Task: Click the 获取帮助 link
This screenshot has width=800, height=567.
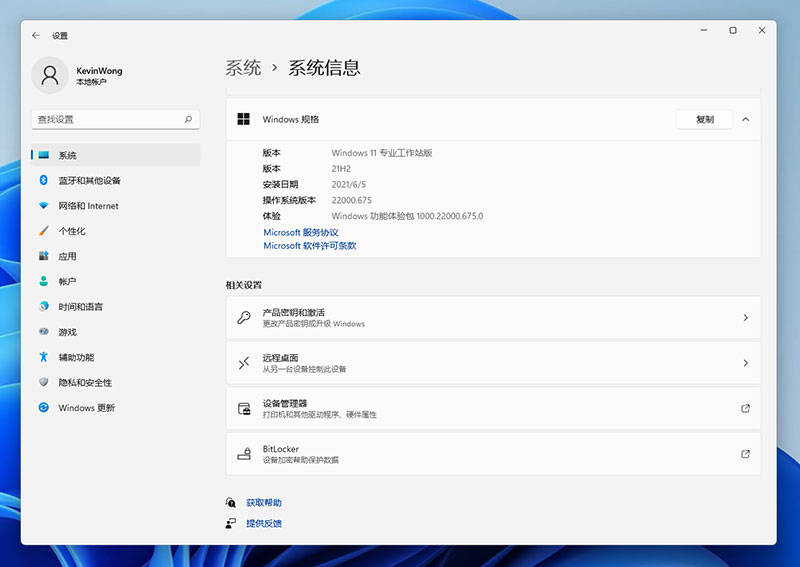Action: coord(264,503)
